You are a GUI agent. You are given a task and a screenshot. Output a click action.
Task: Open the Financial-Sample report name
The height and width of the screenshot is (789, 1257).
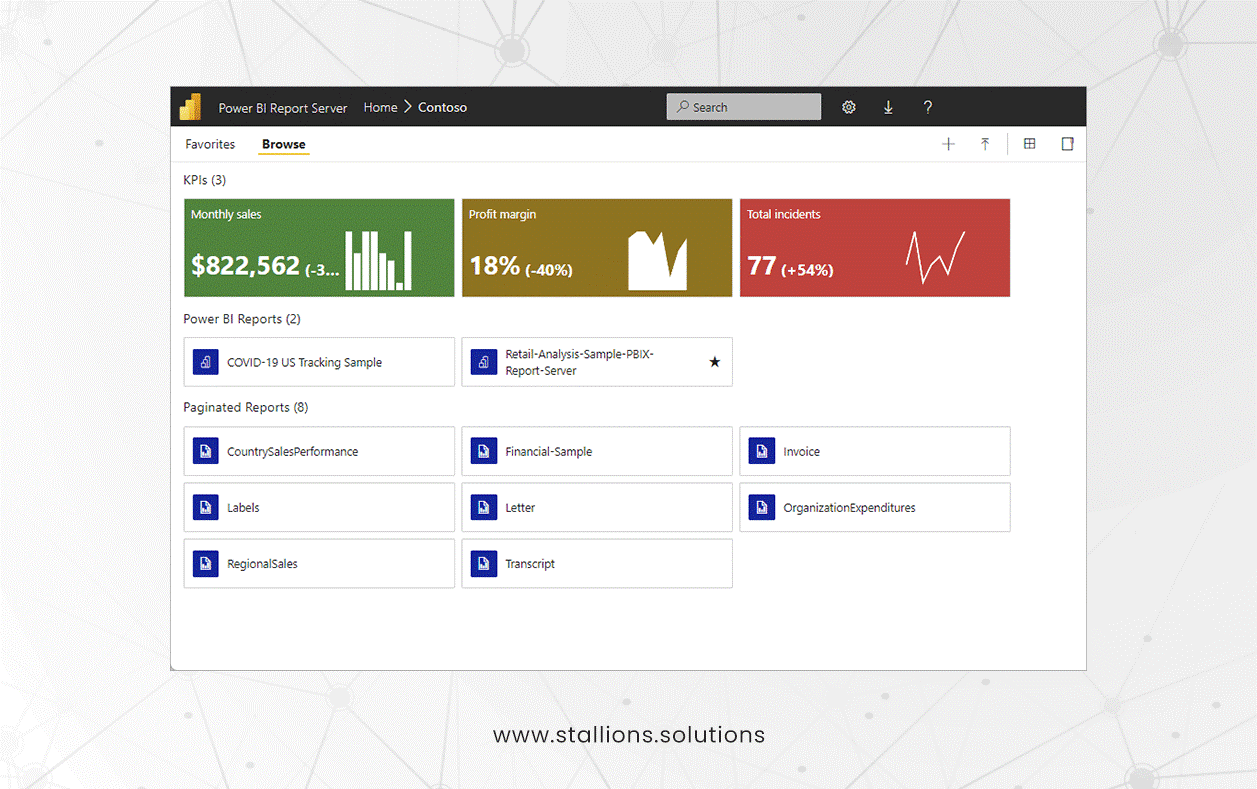tap(548, 452)
